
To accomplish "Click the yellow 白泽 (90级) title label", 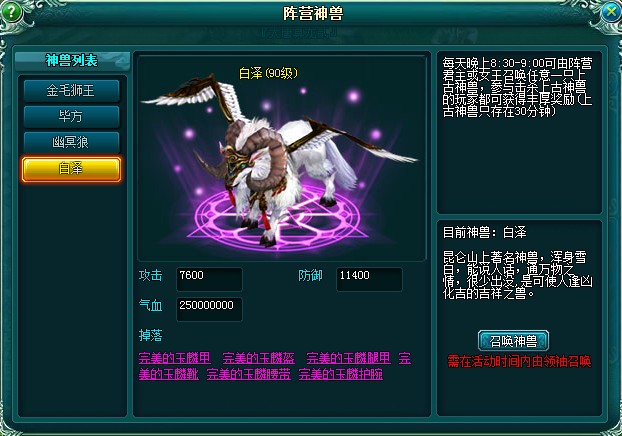I will click(x=268, y=73).
